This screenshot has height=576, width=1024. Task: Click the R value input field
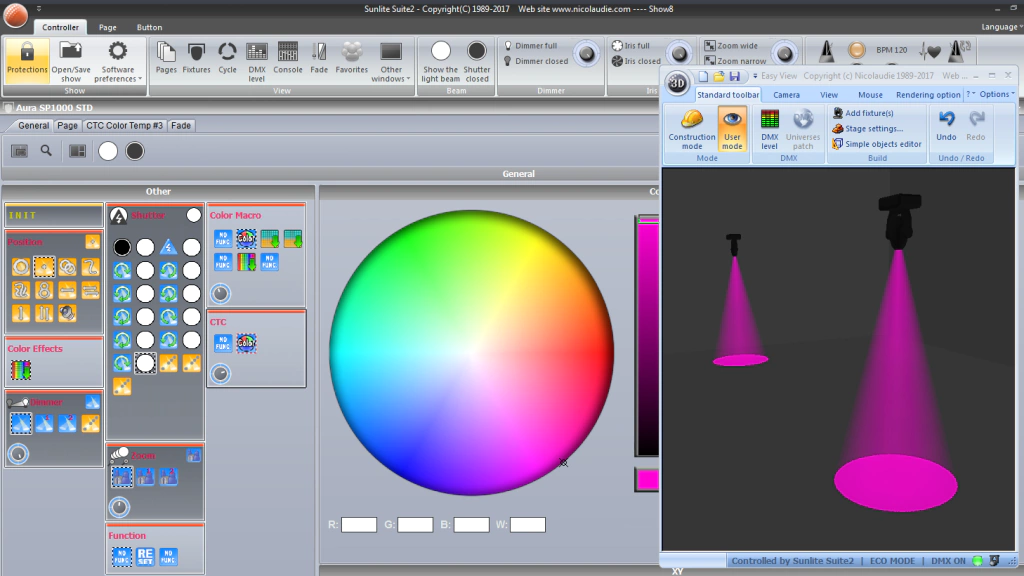[x=359, y=524]
